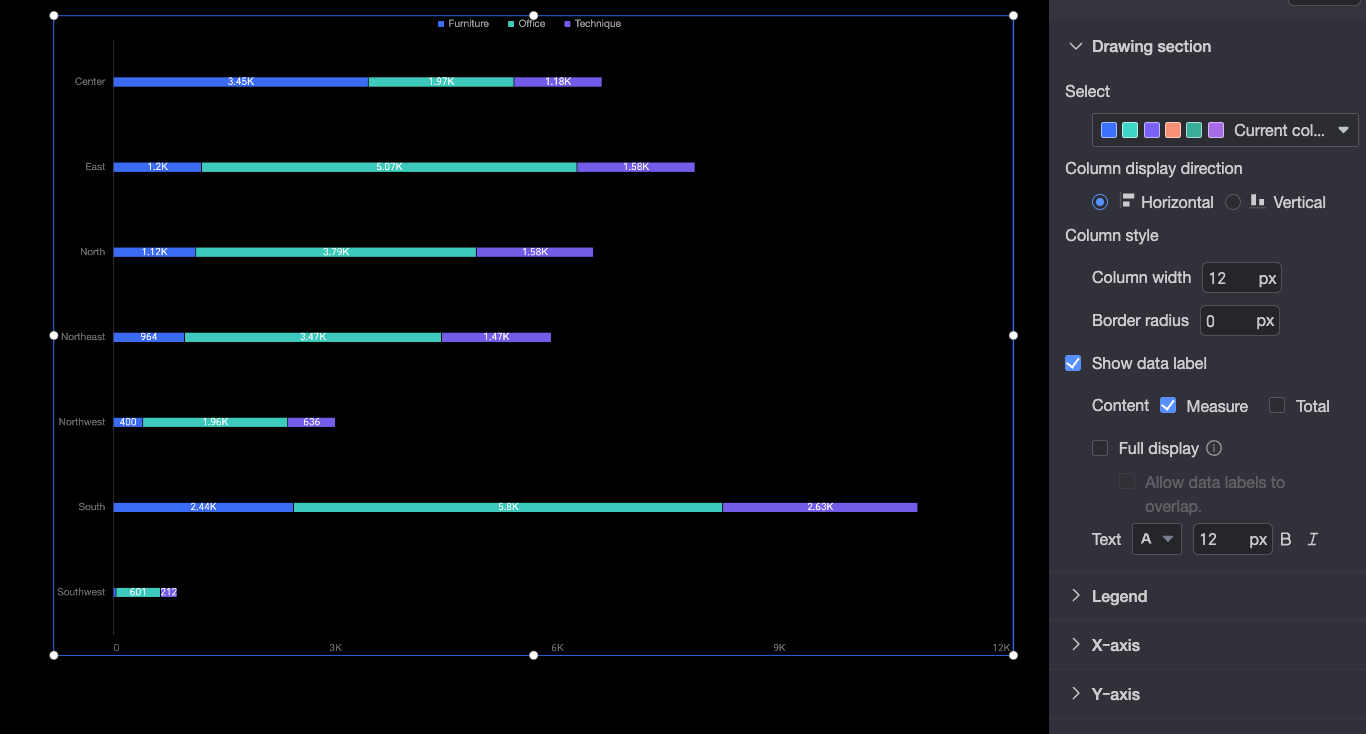The width and height of the screenshot is (1366, 734).
Task: Open the text color dropdown
Action: pos(1157,539)
